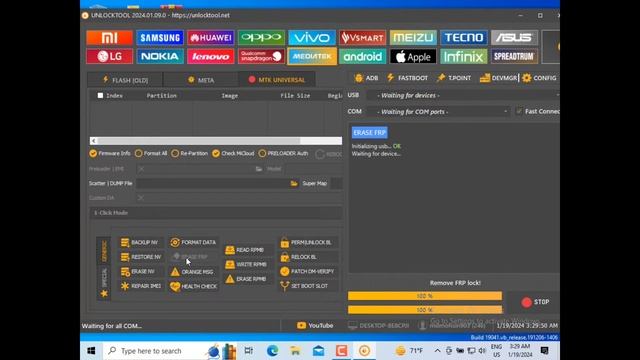
Task: Open the ADB tool
Action: 367,78
